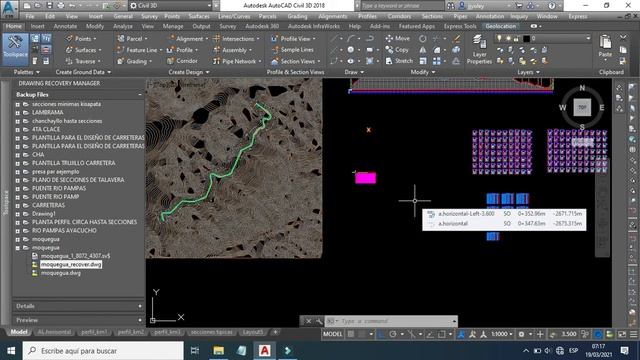Add a new layout tab with plus button
Image resolution: width=640 pixels, height=360 pixels.
(x=276, y=332)
